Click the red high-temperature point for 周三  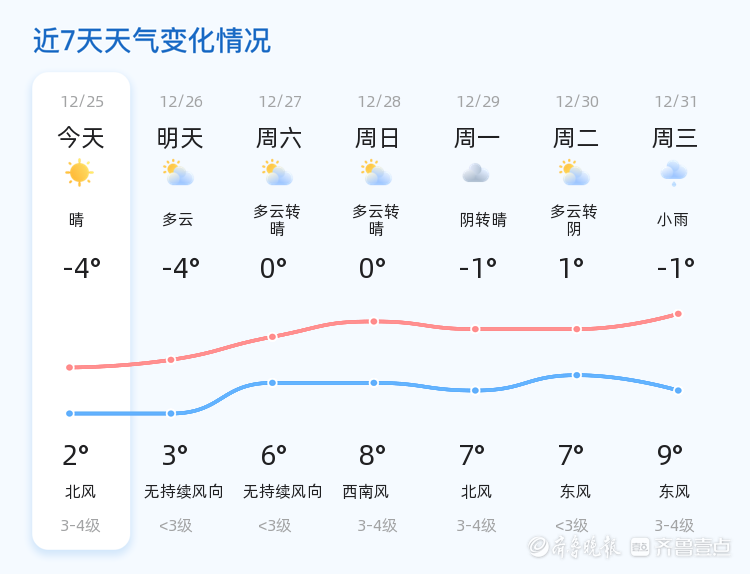(678, 314)
